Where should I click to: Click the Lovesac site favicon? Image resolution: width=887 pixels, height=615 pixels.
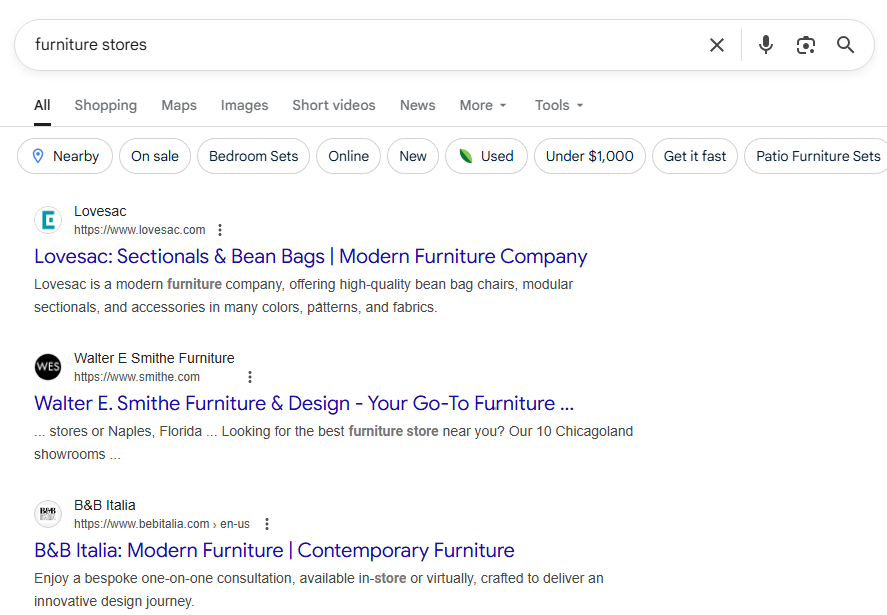click(48, 220)
